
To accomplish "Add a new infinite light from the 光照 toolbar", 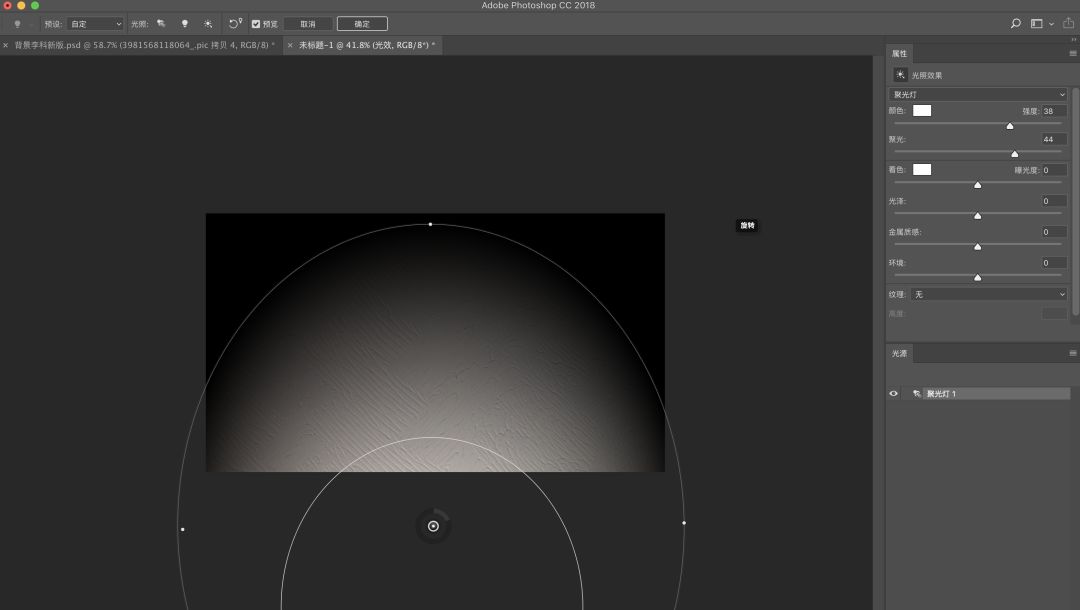I will point(208,23).
